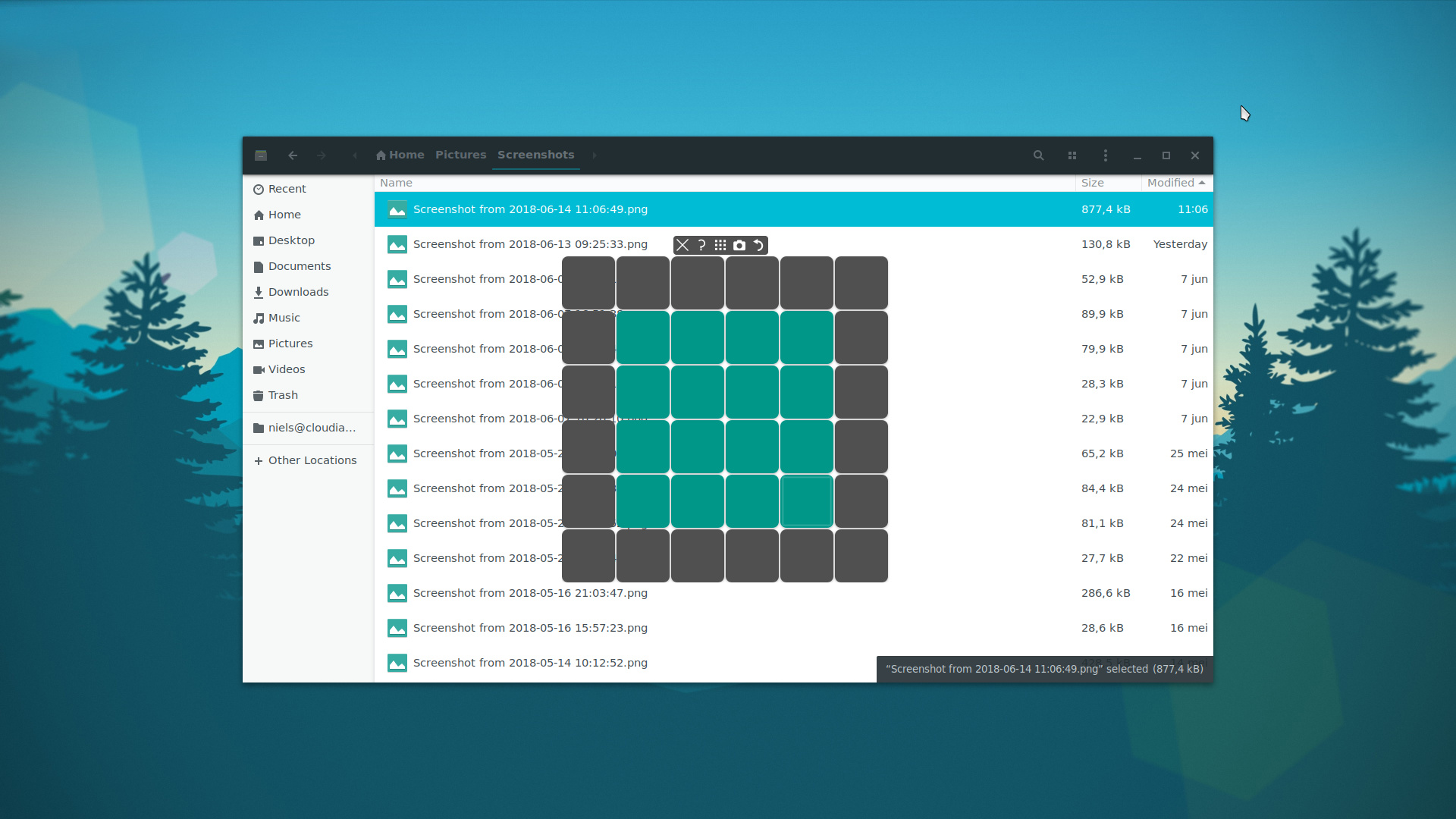Close the grid tiling overlay toolbar
Viewport: 1456px width, 819px height.
682,245
